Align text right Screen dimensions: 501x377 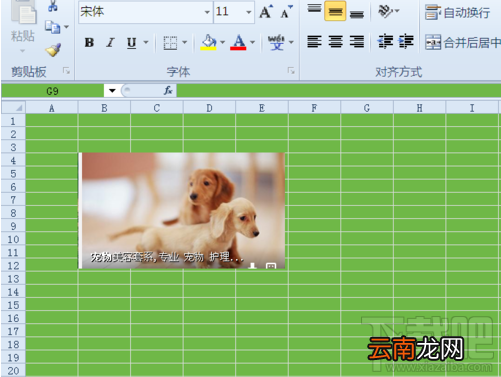pos(357,42)
